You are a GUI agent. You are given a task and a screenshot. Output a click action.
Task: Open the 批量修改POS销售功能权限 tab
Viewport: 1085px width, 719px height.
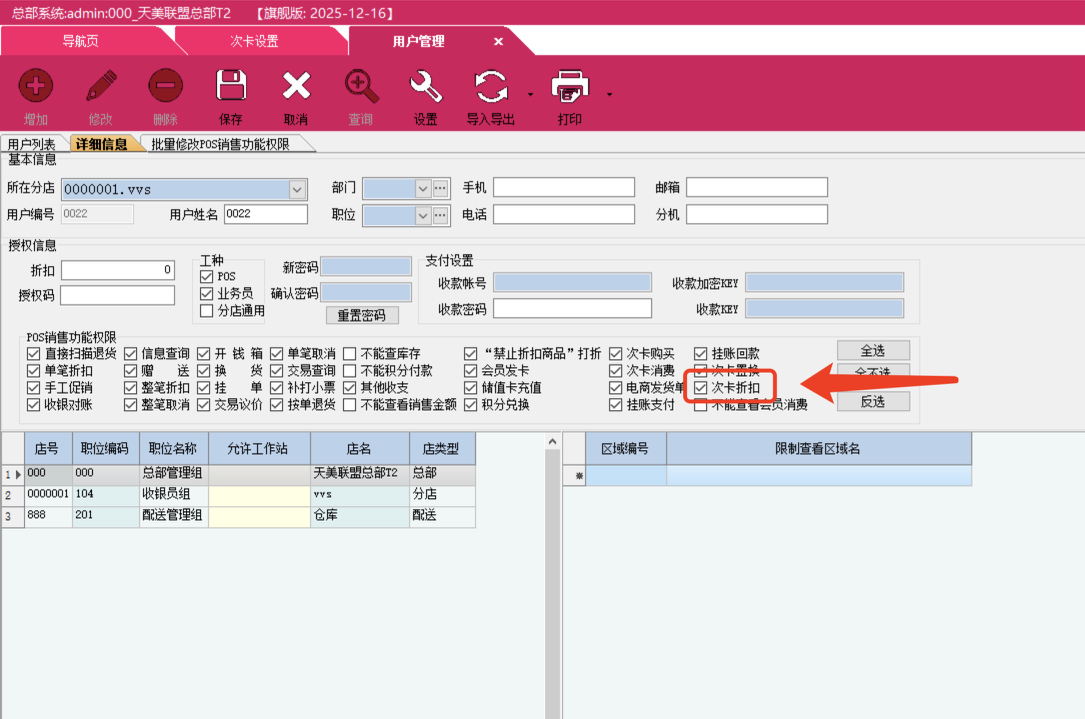pos(221,144)
